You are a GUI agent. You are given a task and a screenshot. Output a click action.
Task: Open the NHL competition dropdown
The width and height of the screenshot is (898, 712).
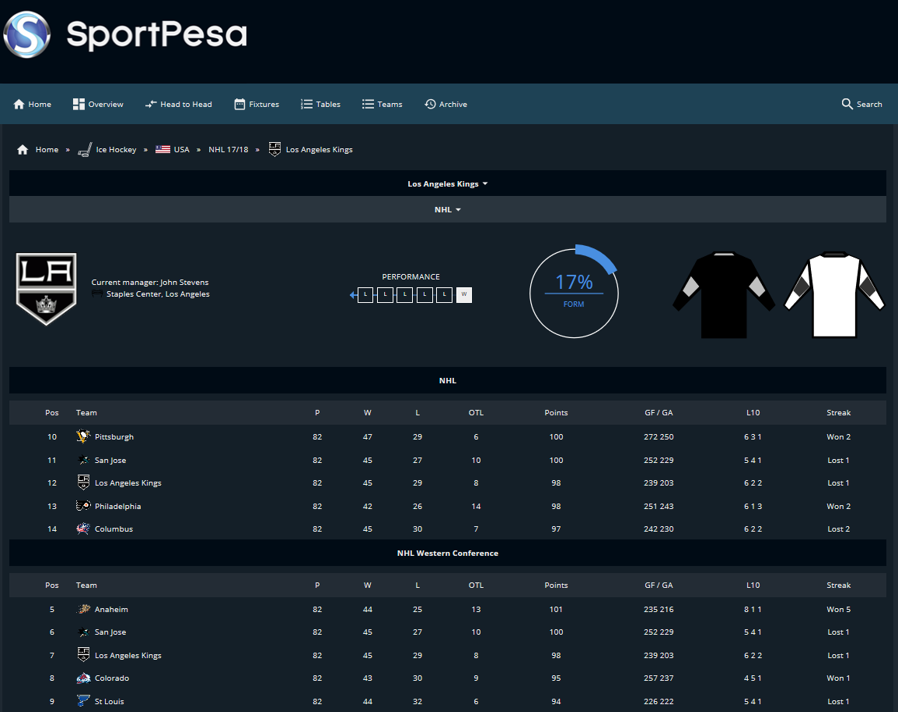(447, 210)
